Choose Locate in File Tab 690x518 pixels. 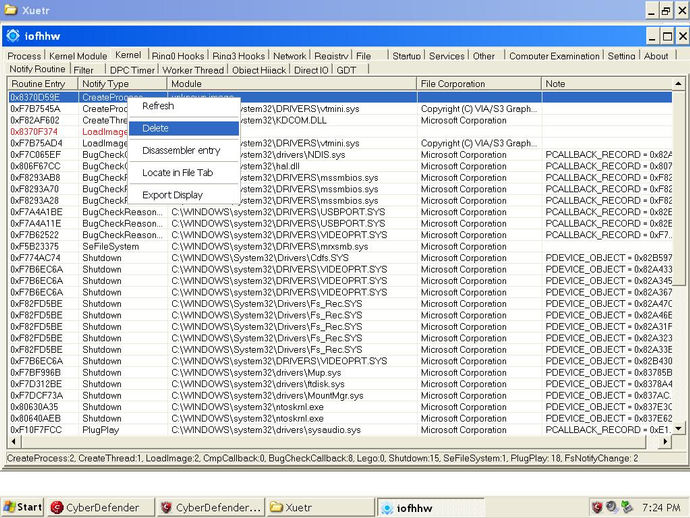184,173
